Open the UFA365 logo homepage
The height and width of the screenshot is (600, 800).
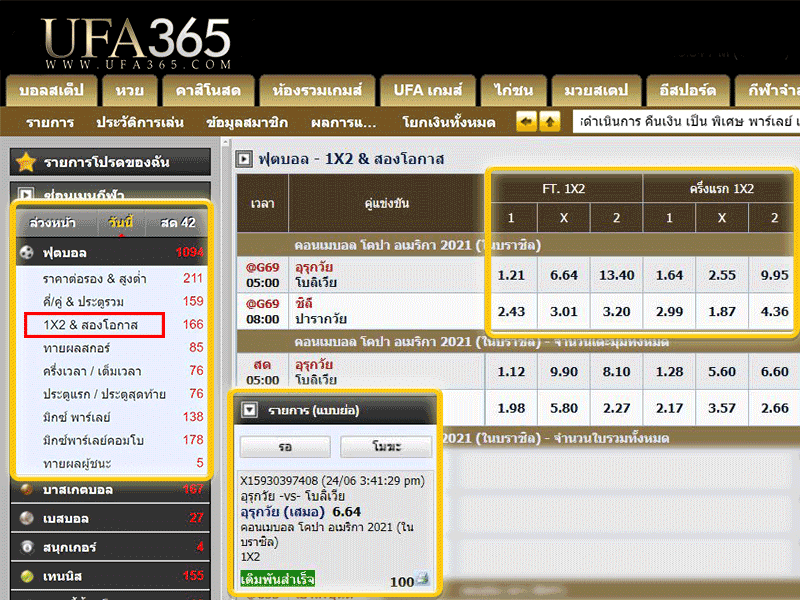coord(136,42)
